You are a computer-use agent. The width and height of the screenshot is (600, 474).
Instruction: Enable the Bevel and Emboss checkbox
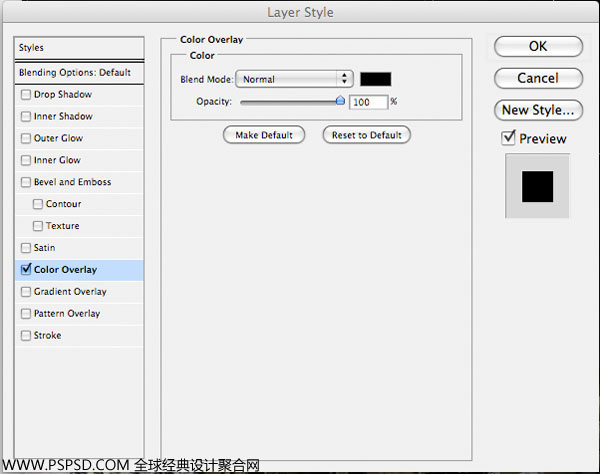(26, 182)
